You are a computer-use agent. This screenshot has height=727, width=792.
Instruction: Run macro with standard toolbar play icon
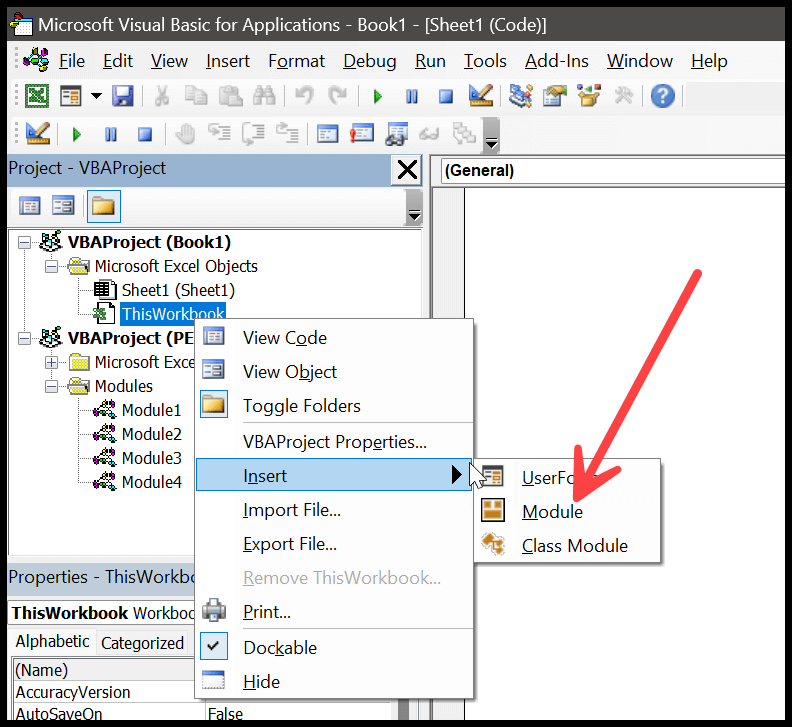click(x=377, y=96)
